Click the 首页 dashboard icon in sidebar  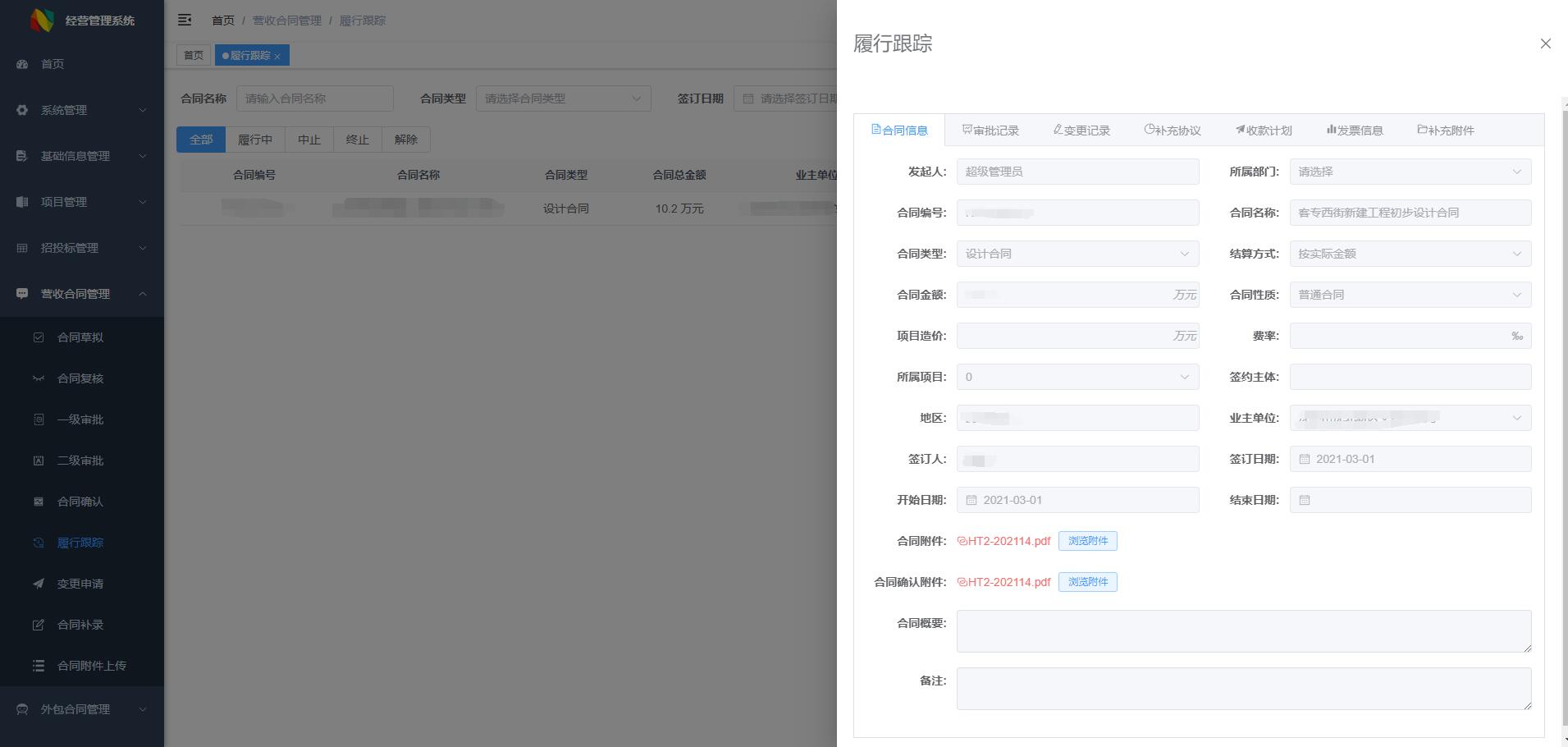[x=22, y=64]
